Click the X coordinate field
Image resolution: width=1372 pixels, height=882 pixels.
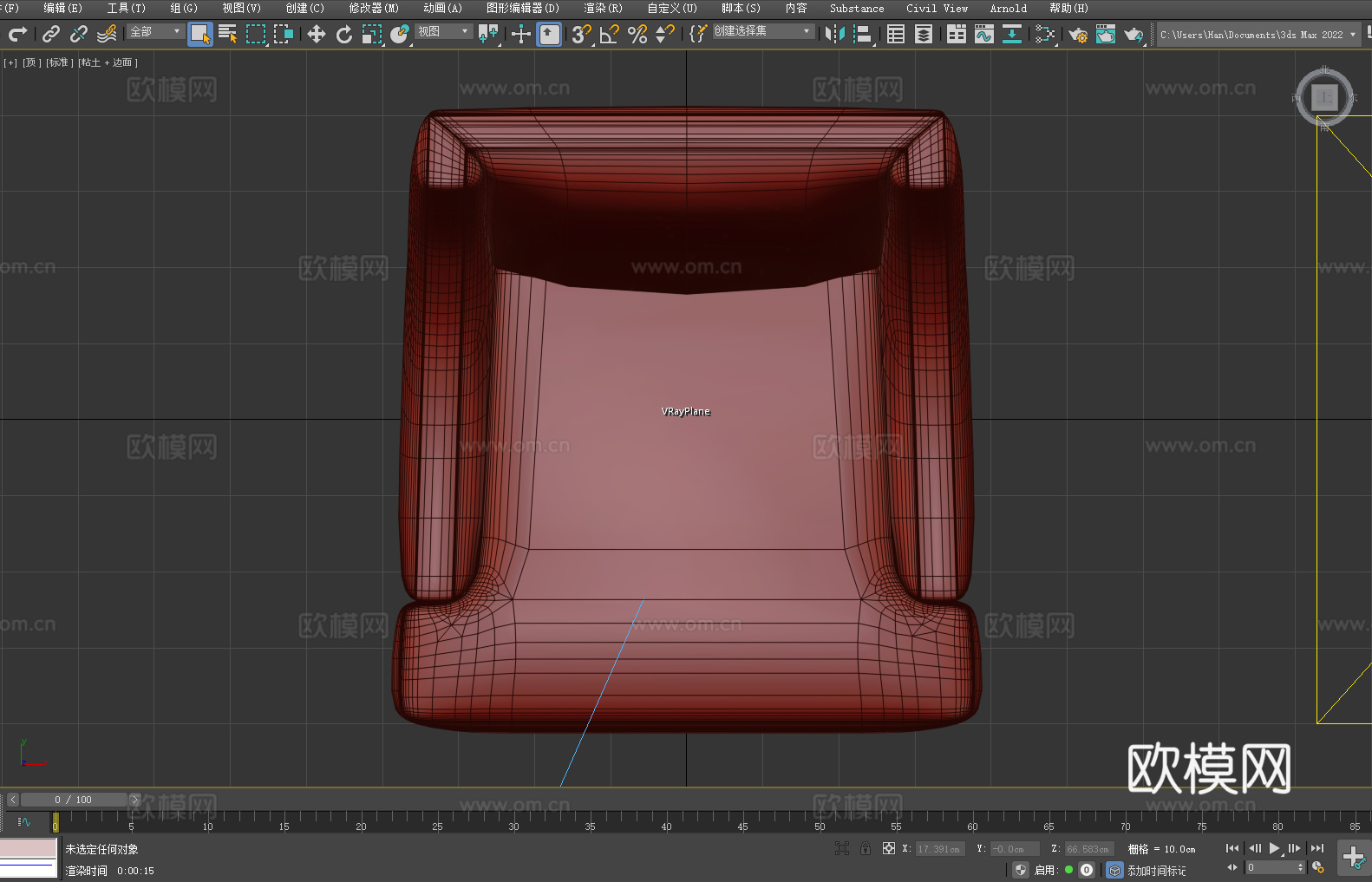[939, 849]
